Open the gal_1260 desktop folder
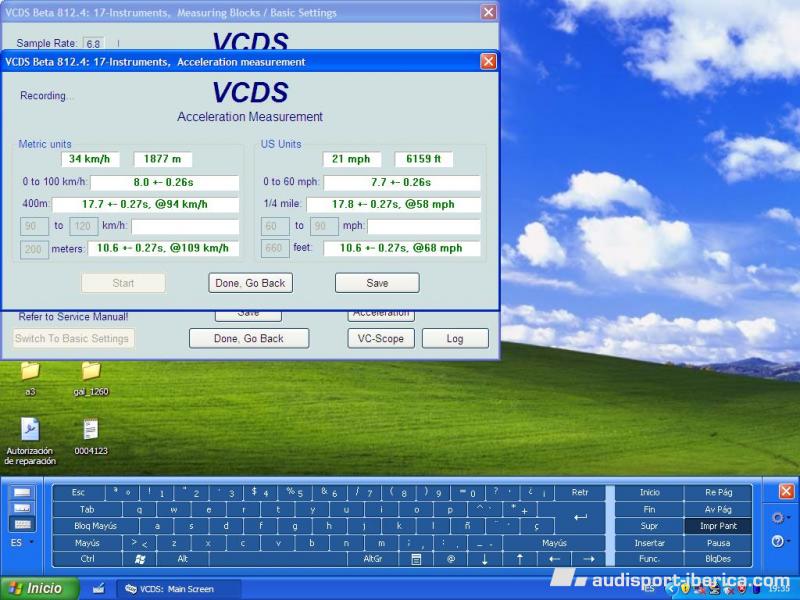 pos(90,372)
